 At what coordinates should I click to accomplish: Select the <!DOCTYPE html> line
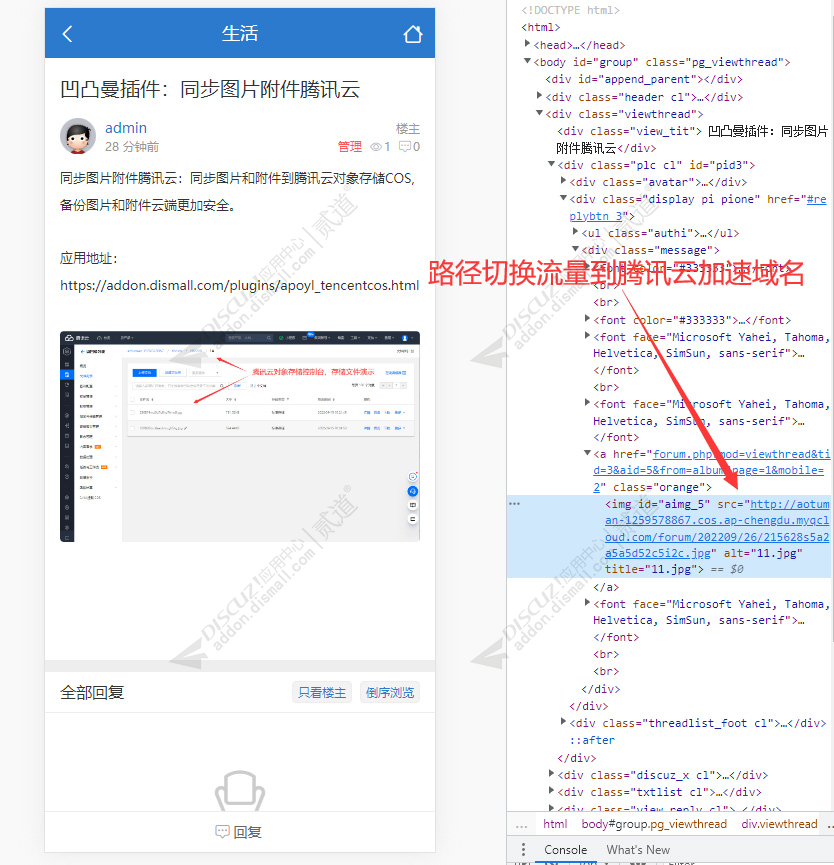click(x=570, y=10)
